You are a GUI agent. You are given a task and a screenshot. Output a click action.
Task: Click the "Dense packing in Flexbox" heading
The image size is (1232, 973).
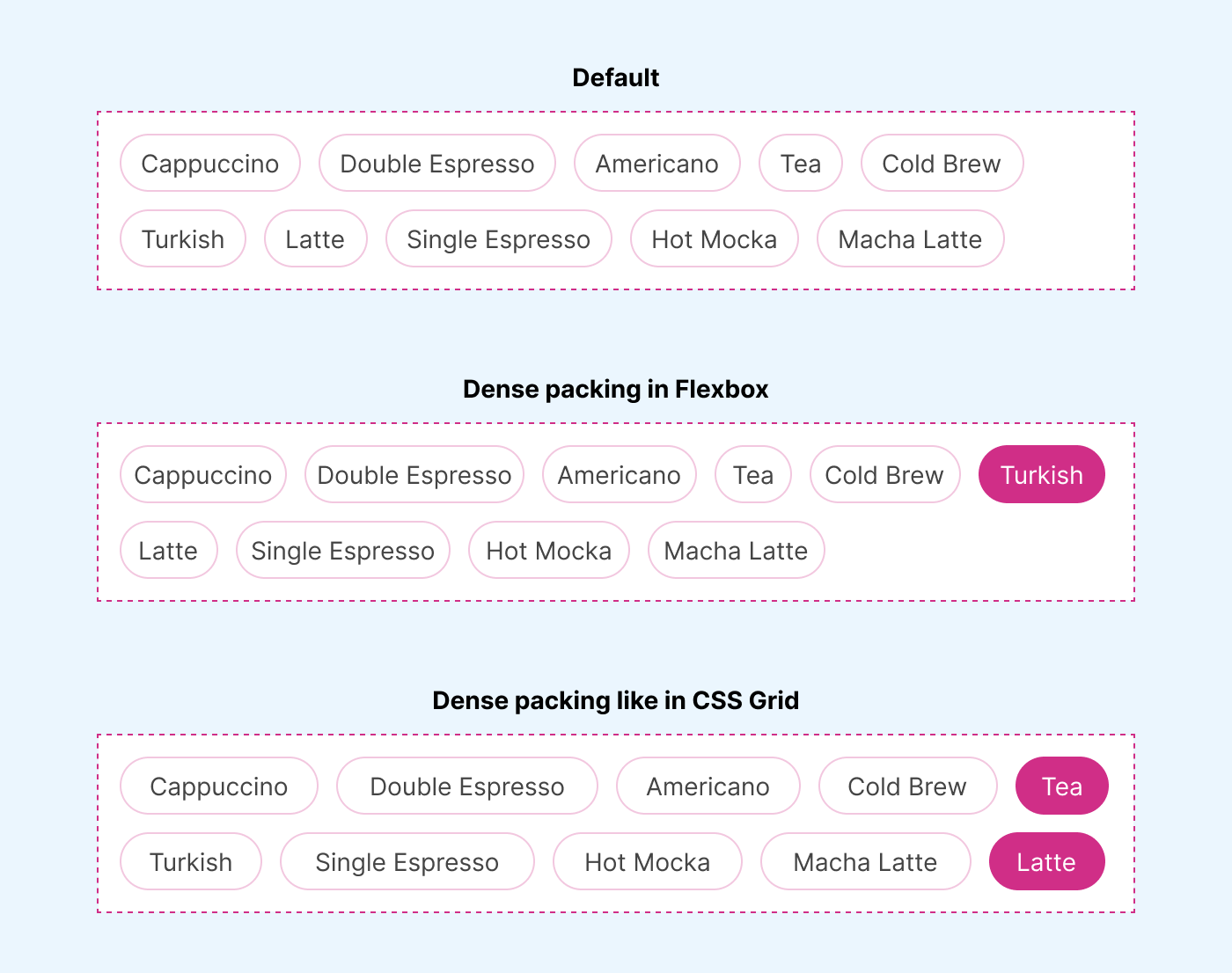pos(616,390)
